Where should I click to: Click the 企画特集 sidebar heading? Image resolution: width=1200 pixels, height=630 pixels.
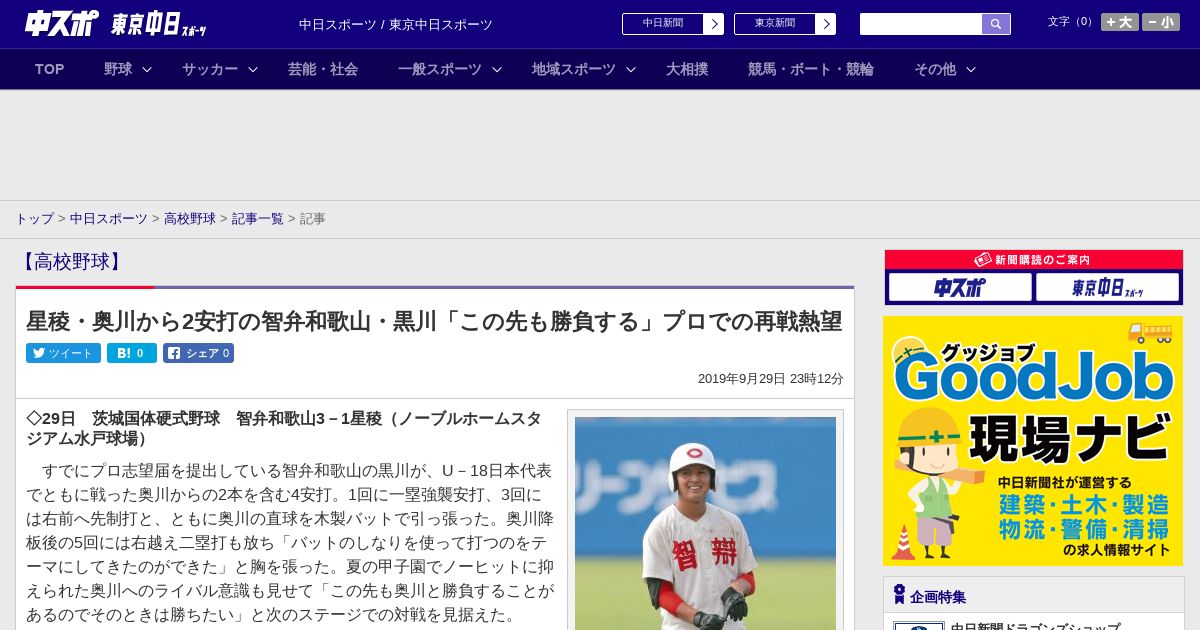pos(938,597)
